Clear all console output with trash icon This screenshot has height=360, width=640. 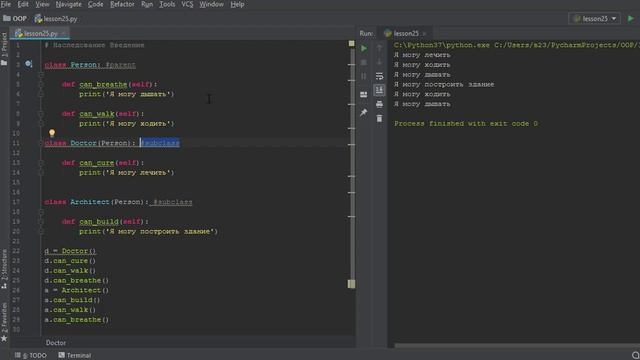tap(379, 118)
